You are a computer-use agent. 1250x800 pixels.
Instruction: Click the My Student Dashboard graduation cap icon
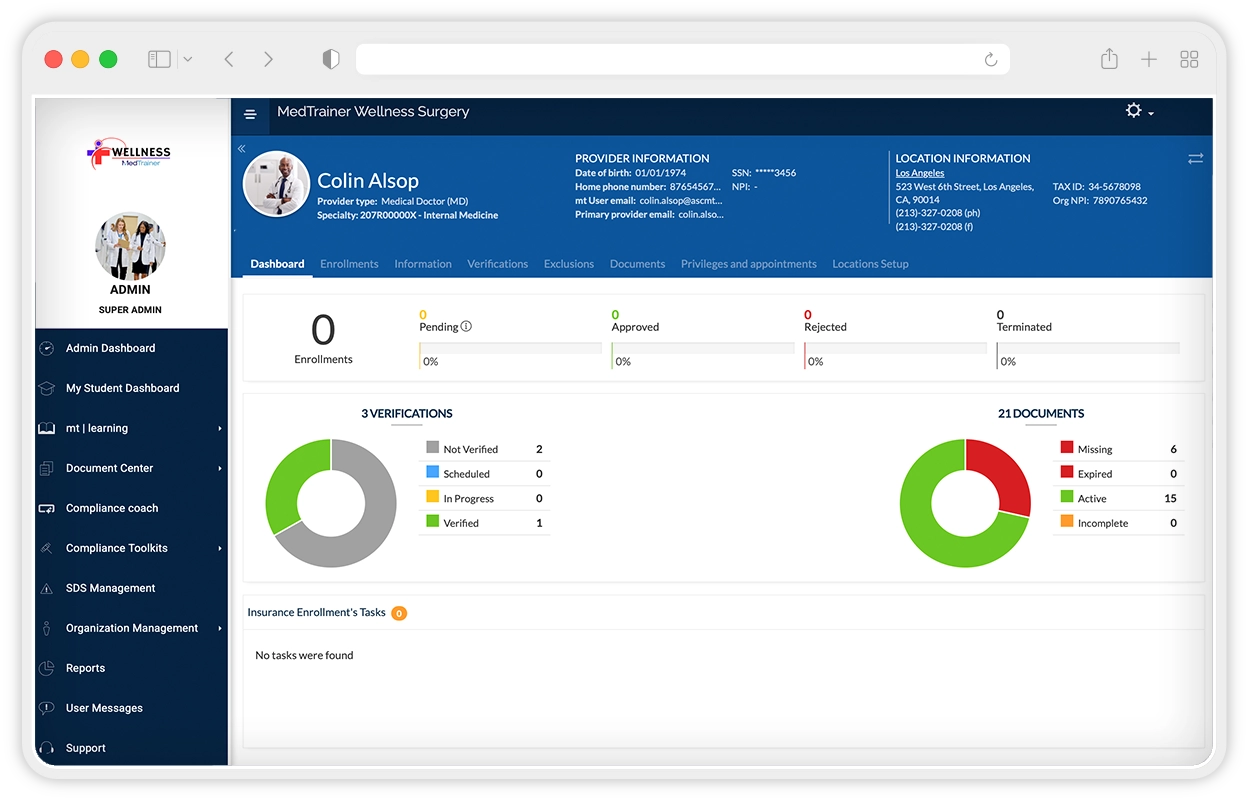[x=46, y=388]
